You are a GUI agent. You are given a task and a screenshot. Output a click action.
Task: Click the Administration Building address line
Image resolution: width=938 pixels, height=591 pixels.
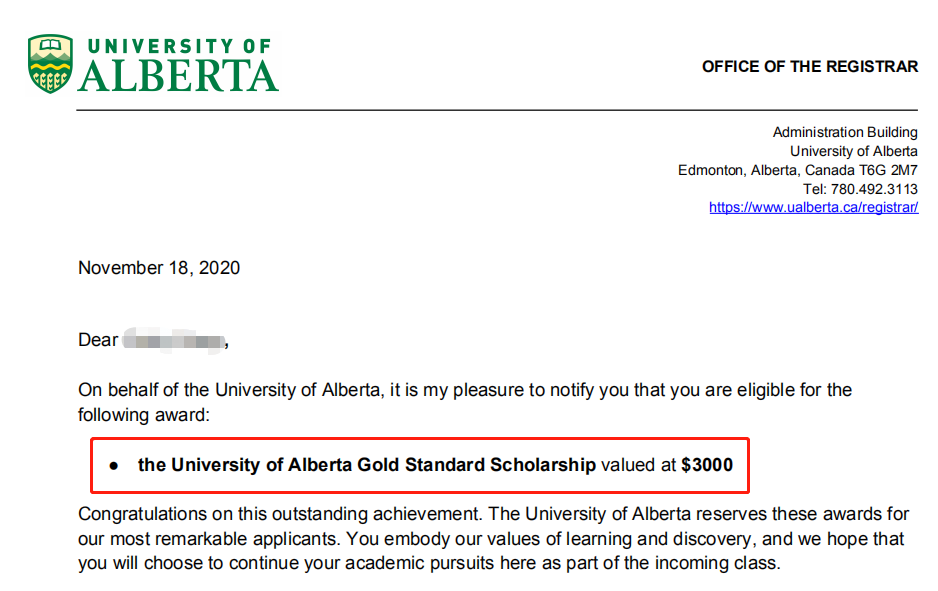[x=845, y=132]
